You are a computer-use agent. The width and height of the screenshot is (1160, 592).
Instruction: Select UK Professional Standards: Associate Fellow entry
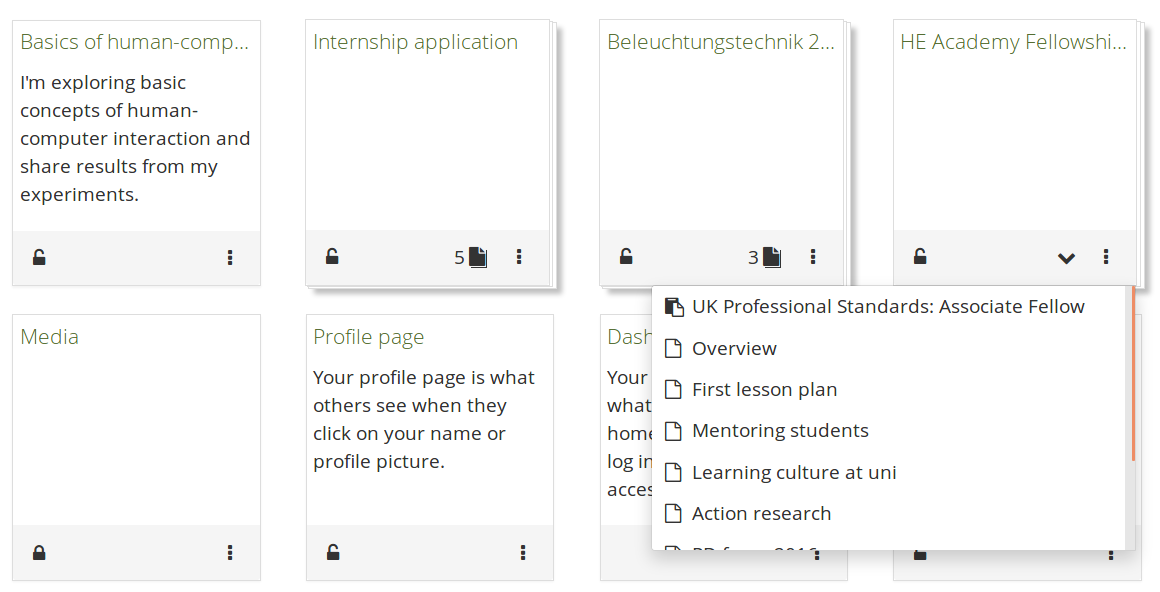[x=887, y=307]
